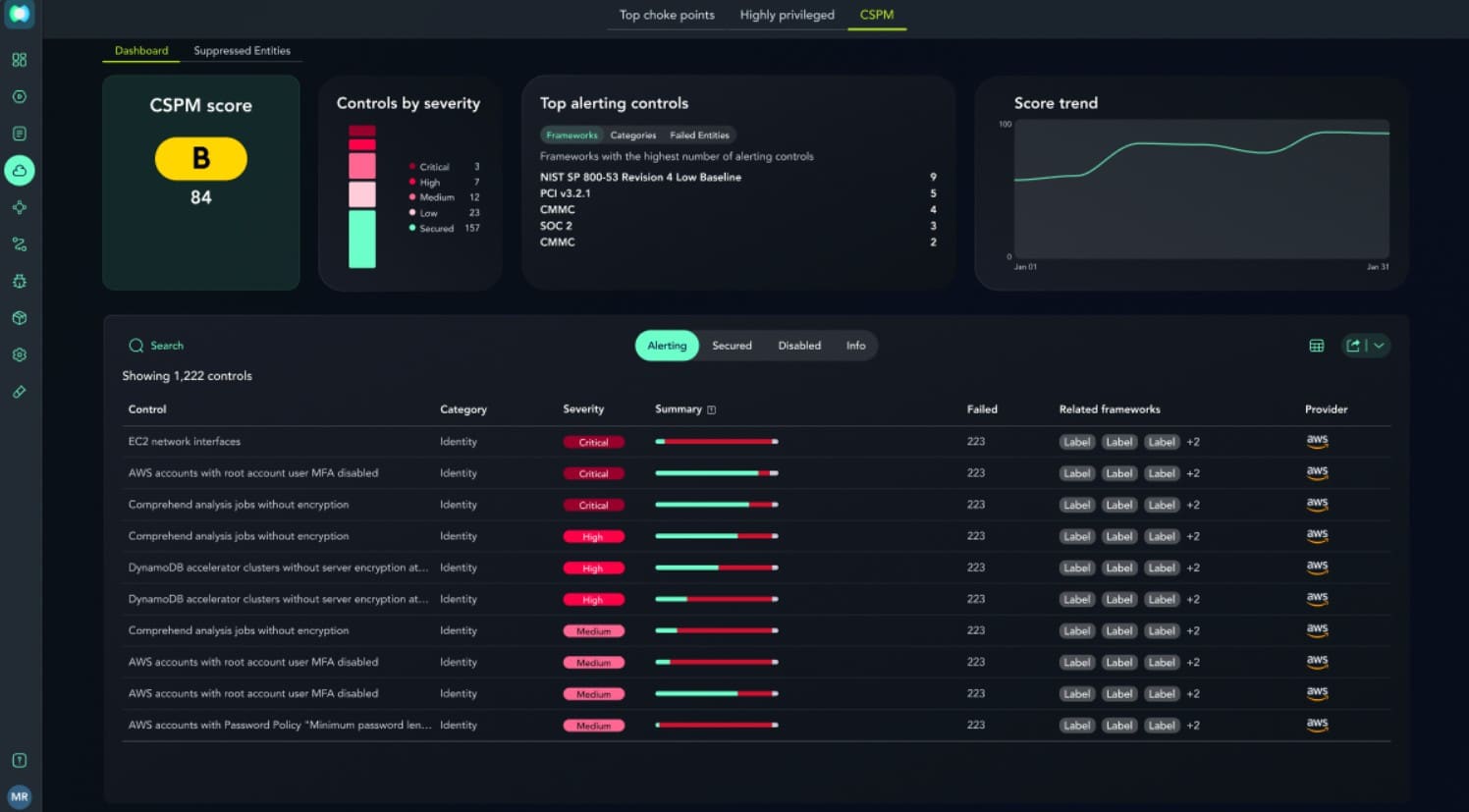Select the CSPM tab
This screenshot has height=812, width=1469.
click(x=877, y=15)
